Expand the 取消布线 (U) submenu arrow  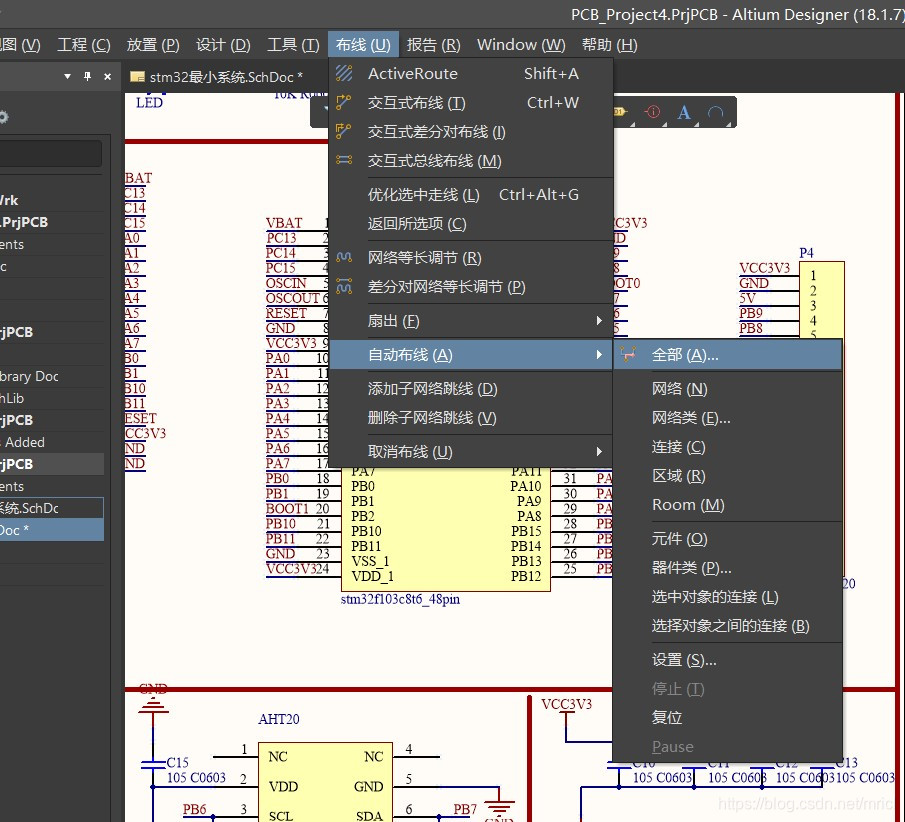[599, 451]
